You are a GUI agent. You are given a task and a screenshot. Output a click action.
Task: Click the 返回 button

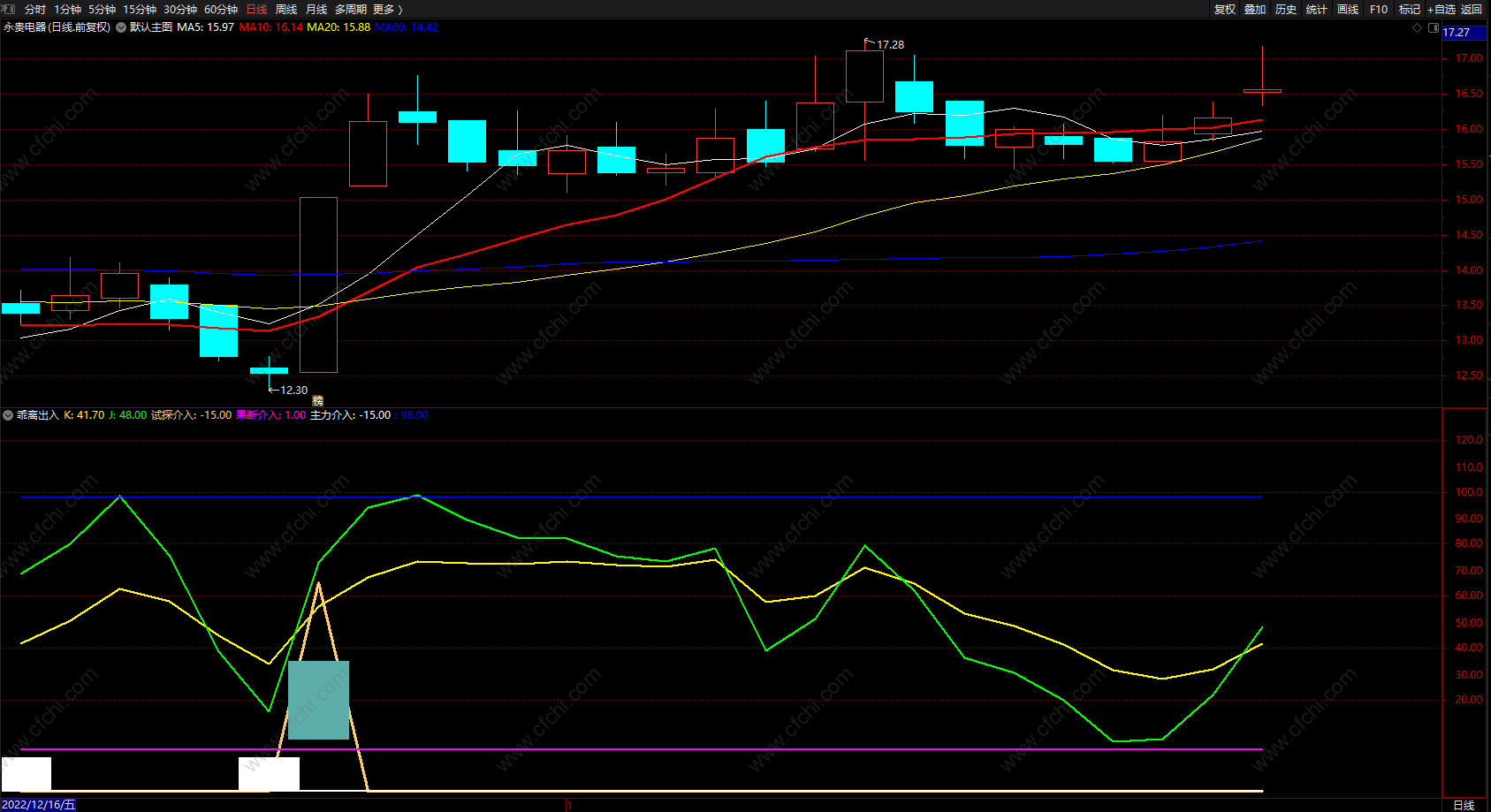point(1472,10)
